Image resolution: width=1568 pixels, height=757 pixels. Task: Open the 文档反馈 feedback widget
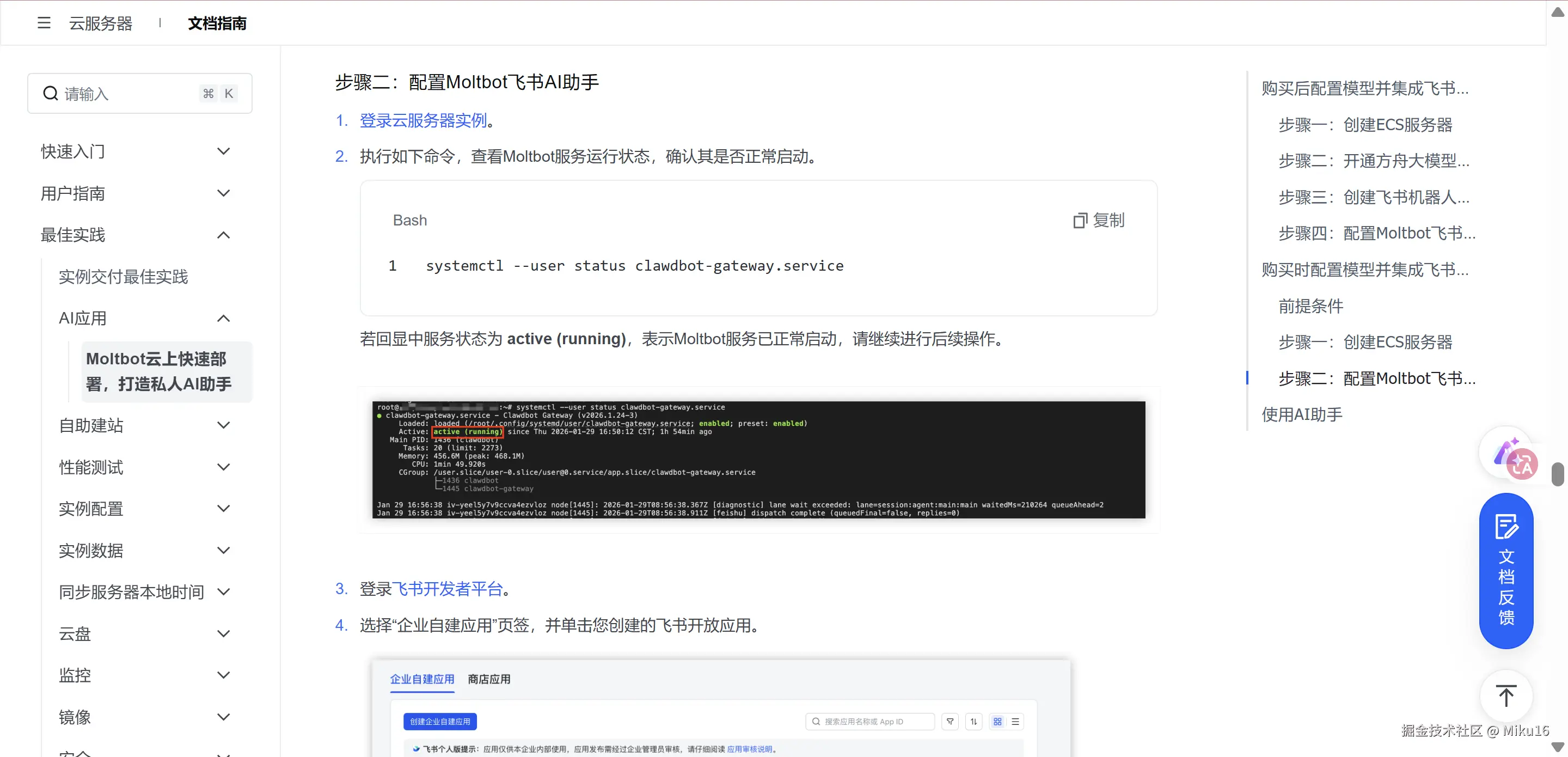1505,570
